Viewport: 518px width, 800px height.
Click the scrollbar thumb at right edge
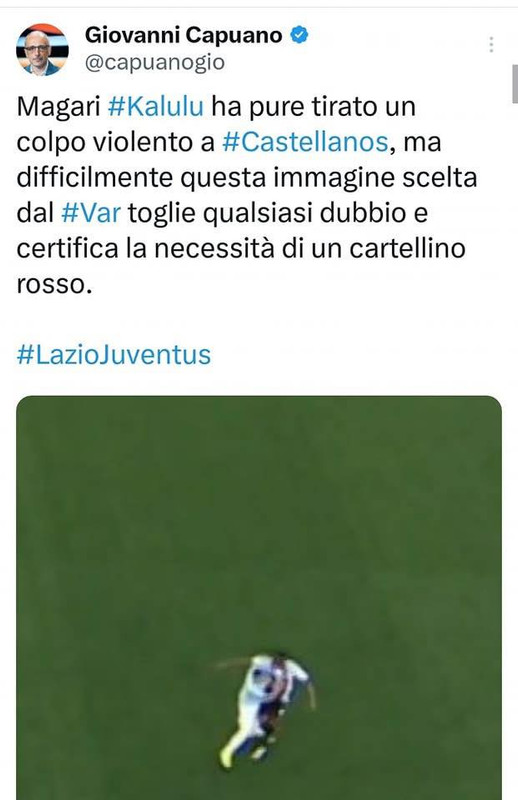[514, 84]
